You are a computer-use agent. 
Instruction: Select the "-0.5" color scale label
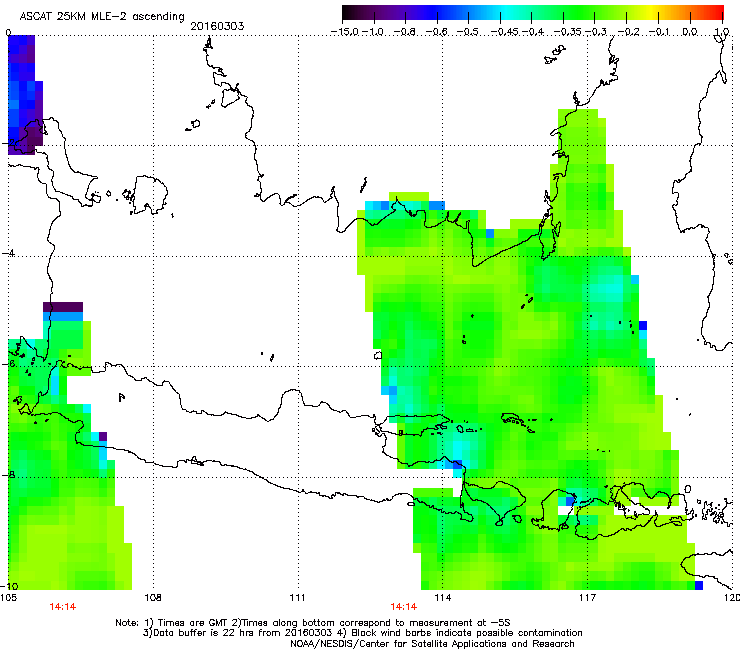[x=468, y=32]
